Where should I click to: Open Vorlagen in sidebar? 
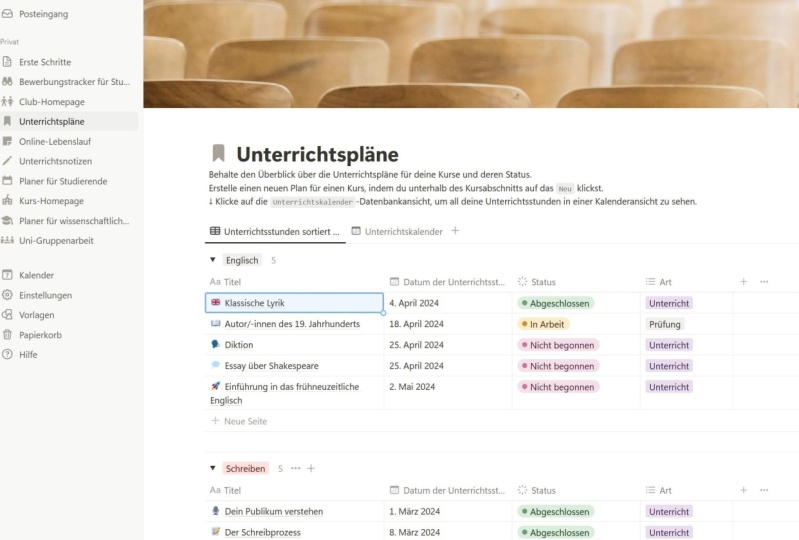36,315
